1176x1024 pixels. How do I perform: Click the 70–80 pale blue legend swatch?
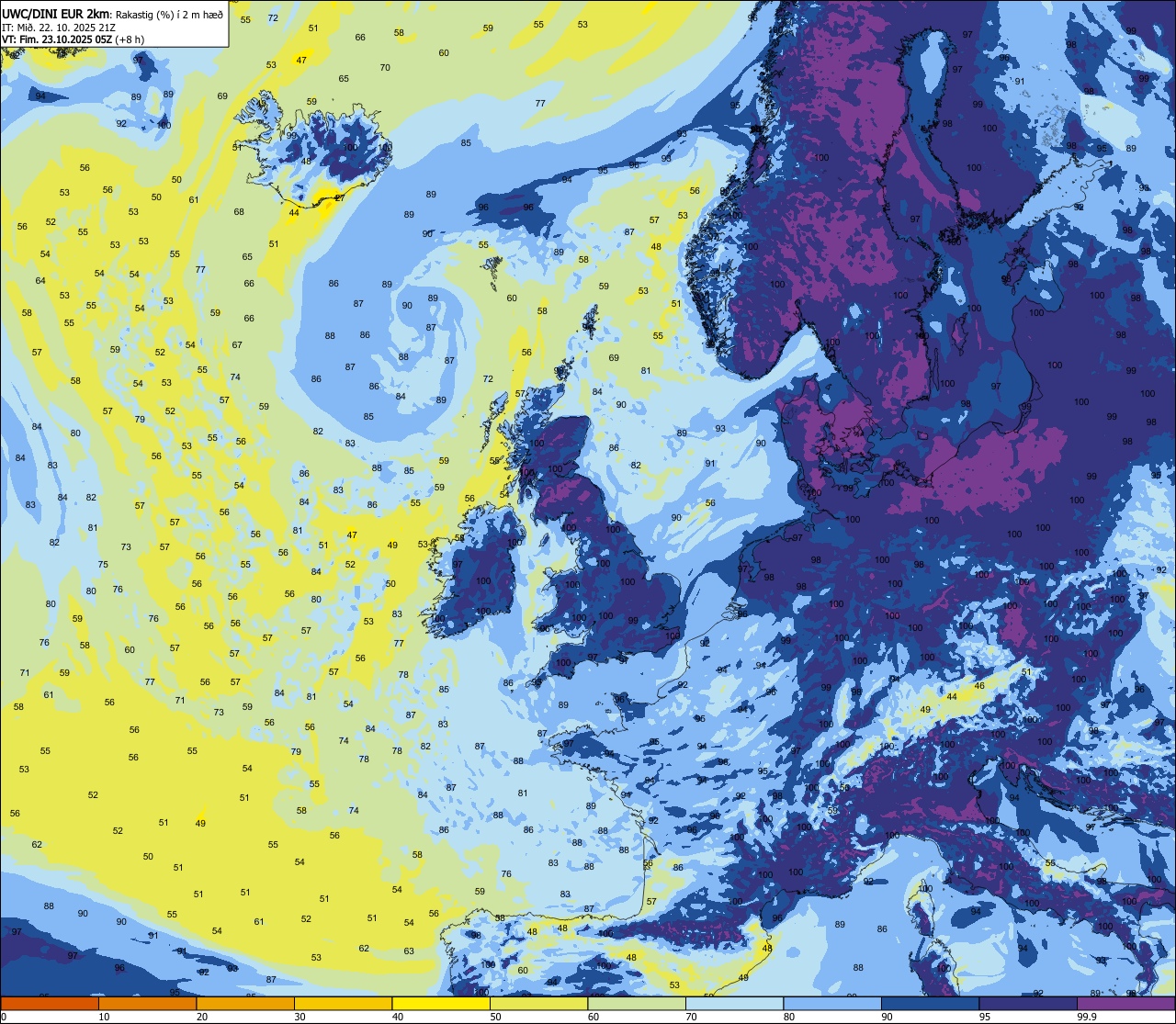(734, 1004)
